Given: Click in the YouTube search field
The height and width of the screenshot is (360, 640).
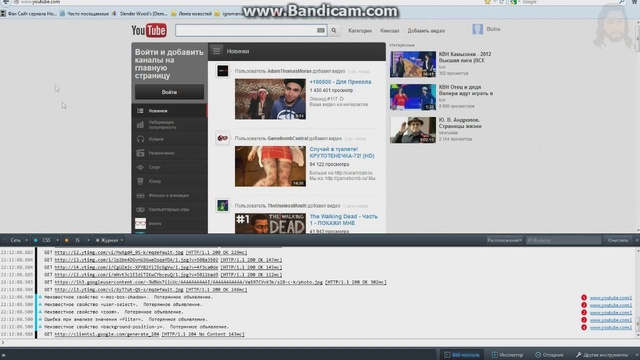Looking at the screenshot, I should (x=246, y=30).
